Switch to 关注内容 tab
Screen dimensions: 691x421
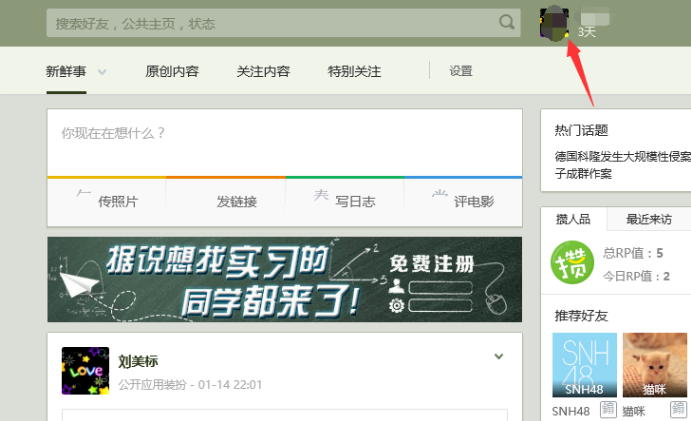pos(263,71)
